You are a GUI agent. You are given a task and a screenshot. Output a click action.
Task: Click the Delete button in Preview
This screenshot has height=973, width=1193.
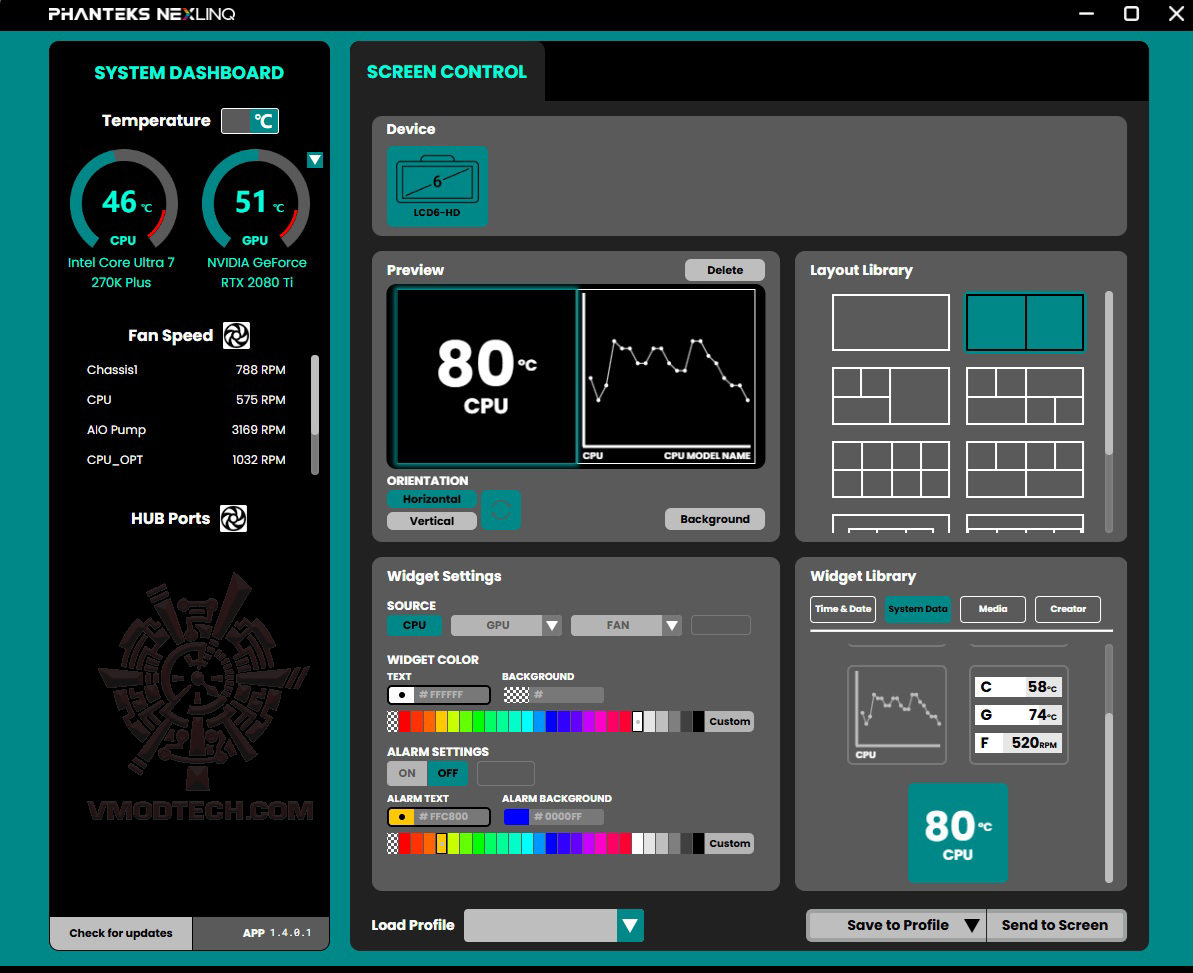click(725, 270)
